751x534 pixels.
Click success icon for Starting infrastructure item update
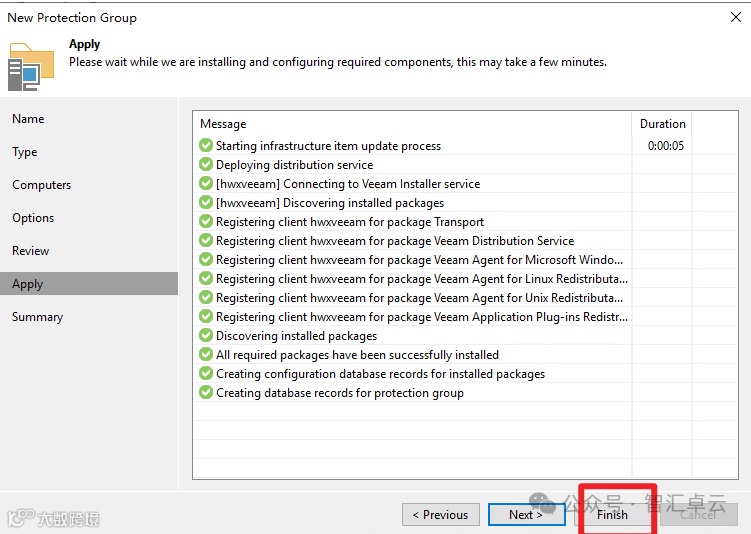click(206, 145)
